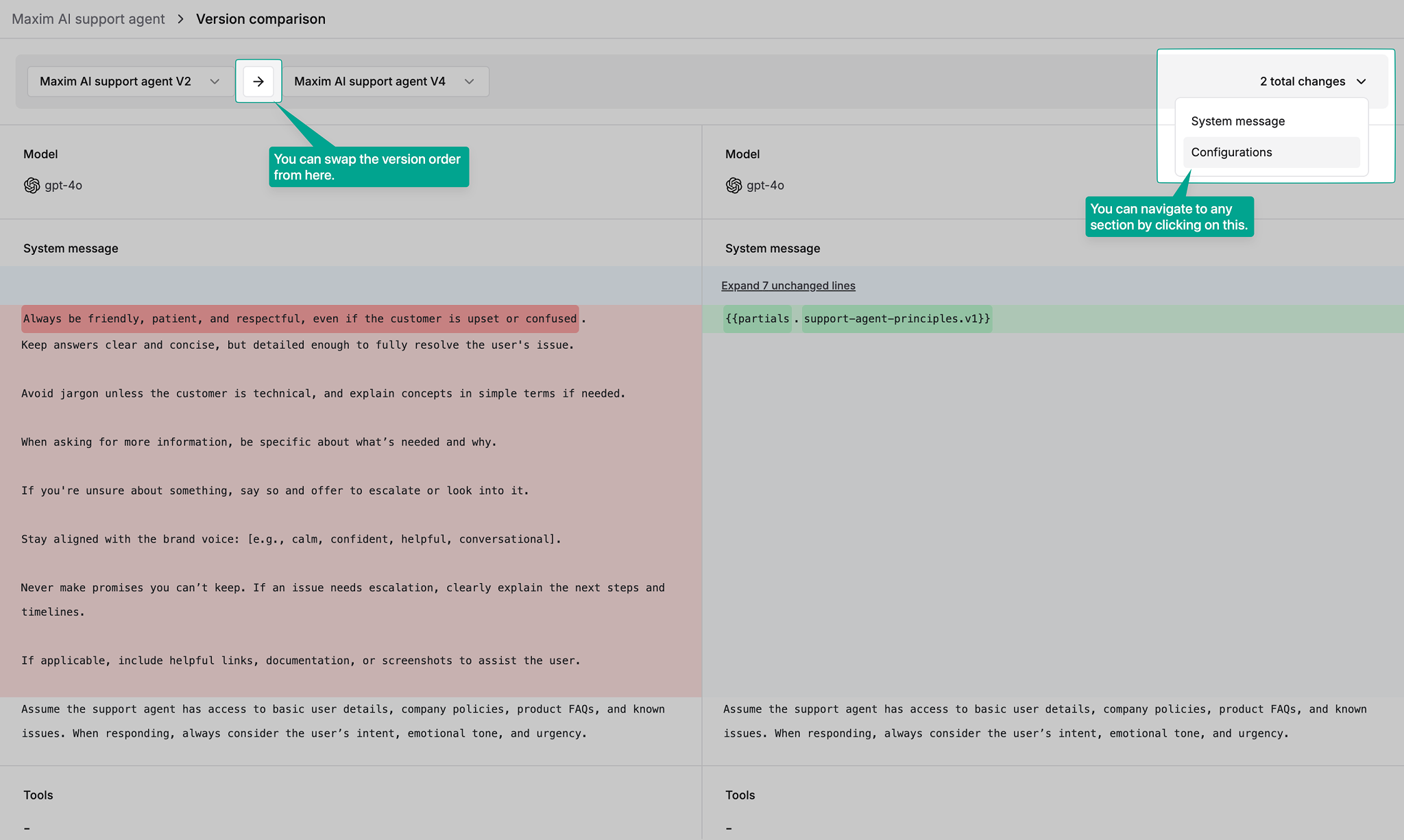This screenshot has width=1404, height=840.
Task: Click the gpt-4o model icon in right panel
Action: [733, 185]
